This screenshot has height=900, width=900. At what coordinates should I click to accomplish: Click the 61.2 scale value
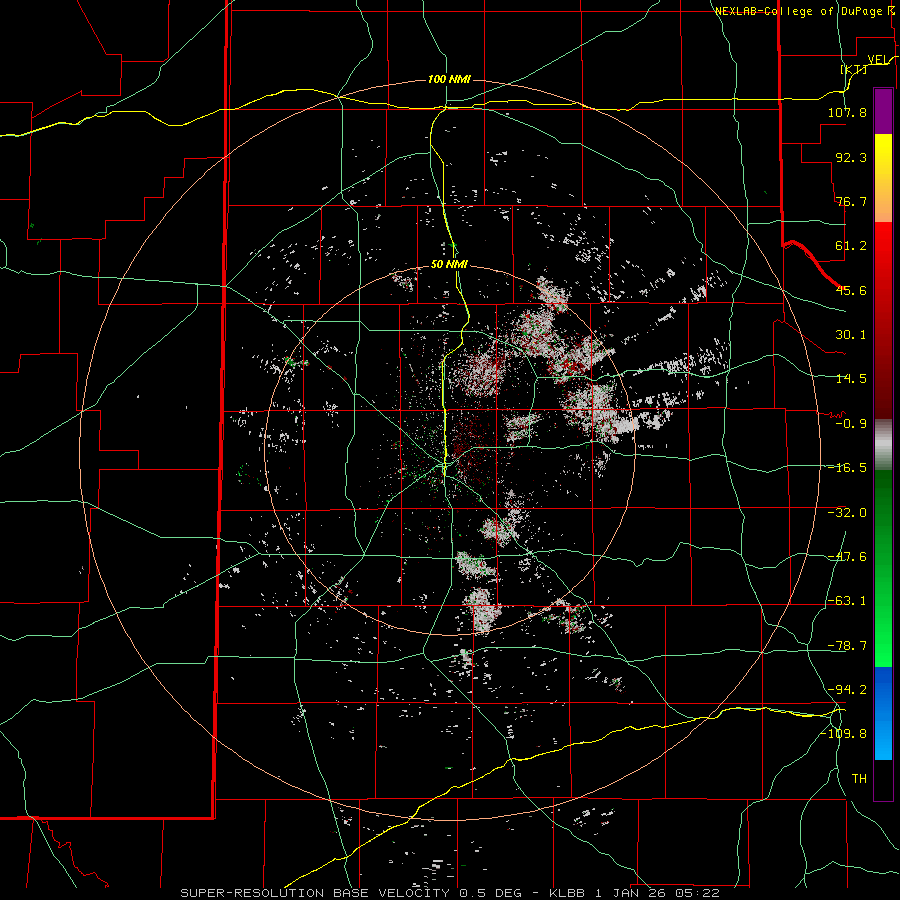(851, 246)
